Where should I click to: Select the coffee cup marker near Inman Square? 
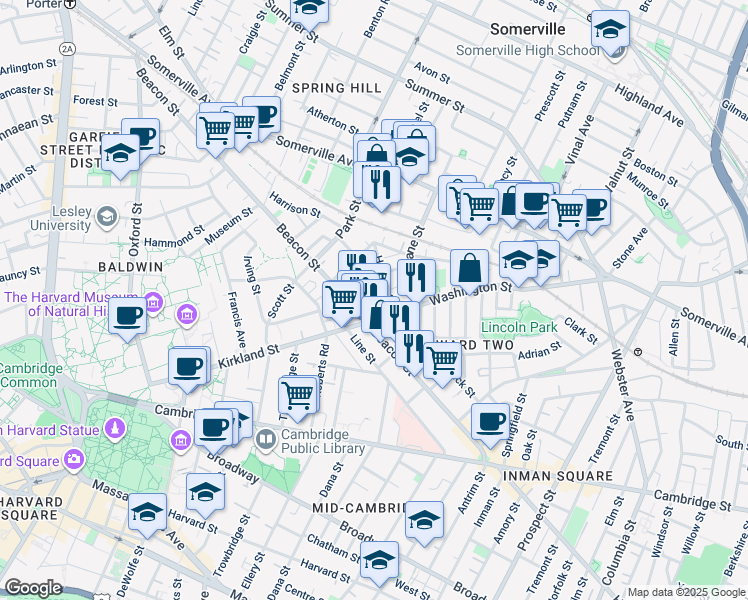click(490, 421)
